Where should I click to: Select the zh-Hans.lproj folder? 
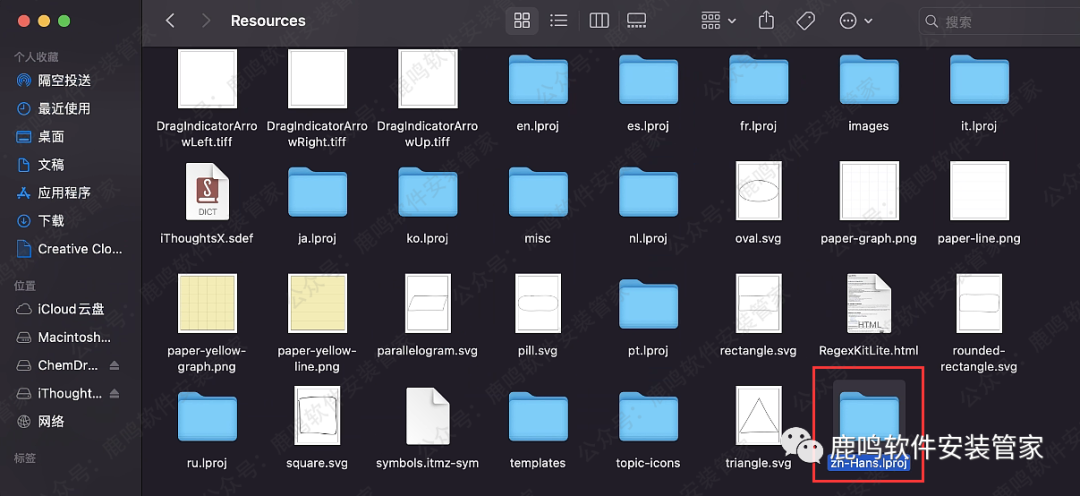coord(868,420)
